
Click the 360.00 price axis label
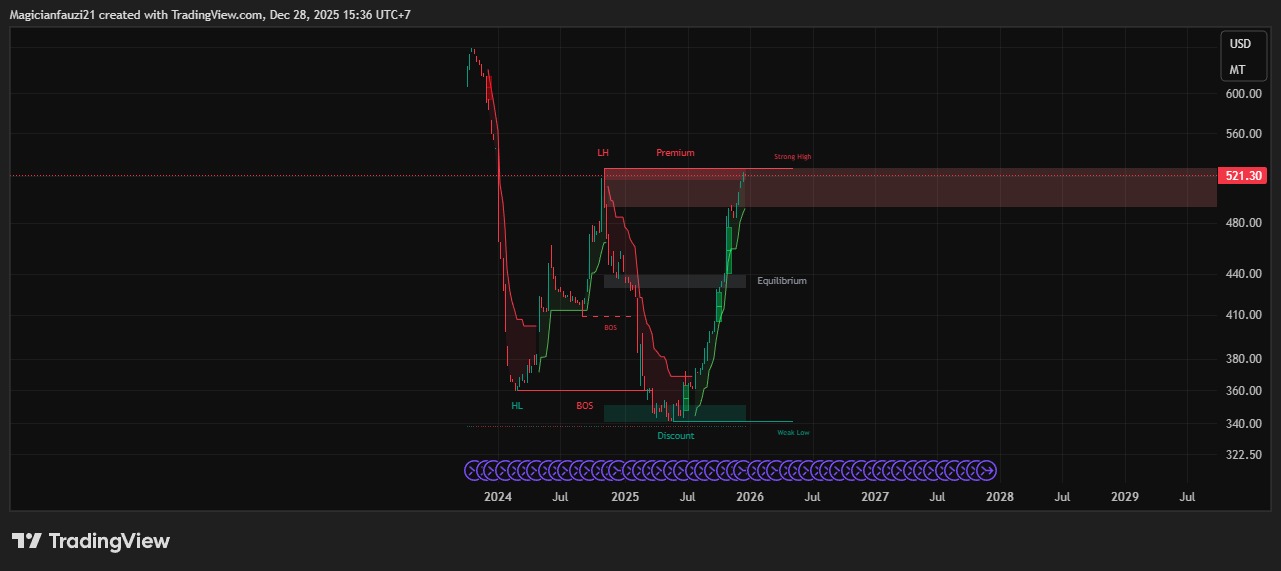pos(1242,391)
